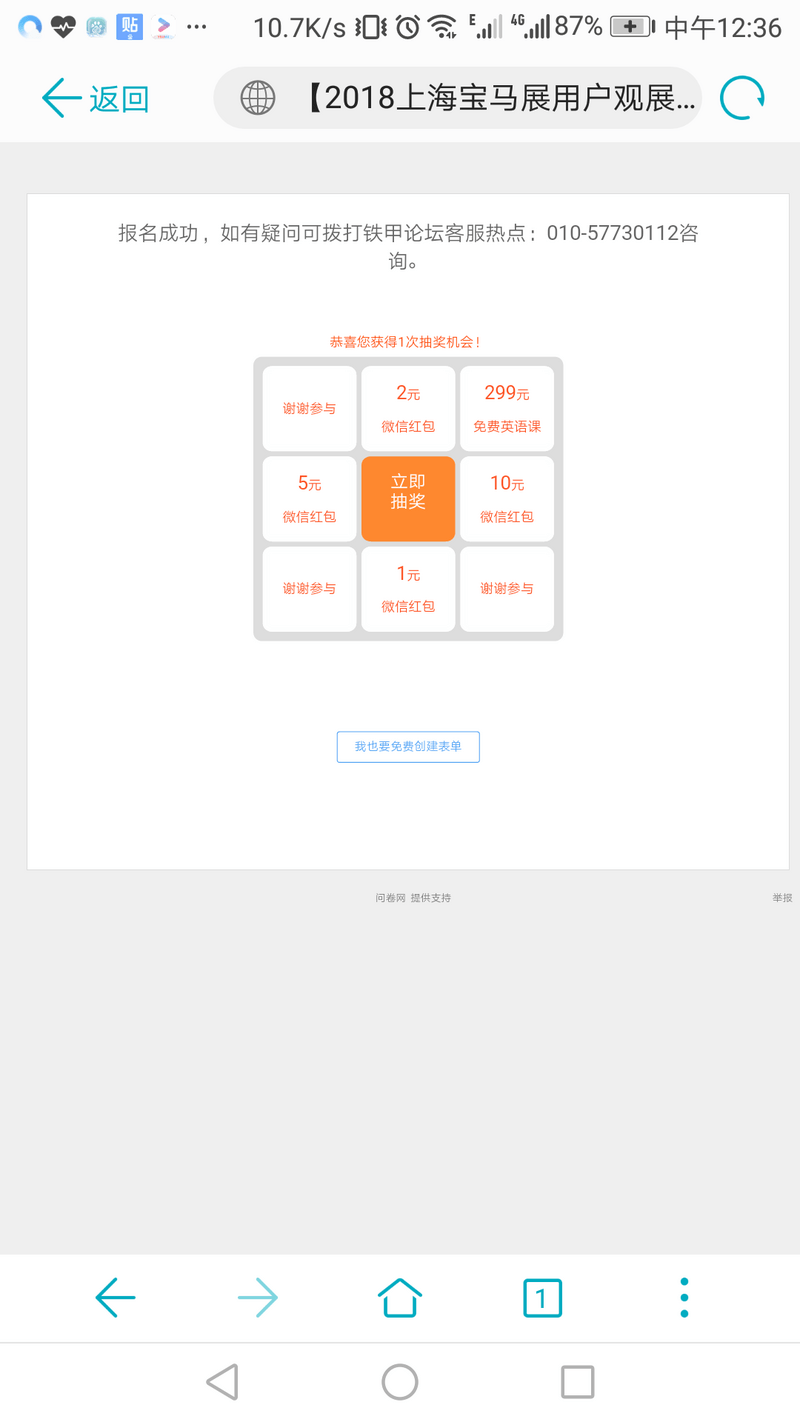
Task: Open tab switcher showing 1 tab
Action: coord(542,1298)
